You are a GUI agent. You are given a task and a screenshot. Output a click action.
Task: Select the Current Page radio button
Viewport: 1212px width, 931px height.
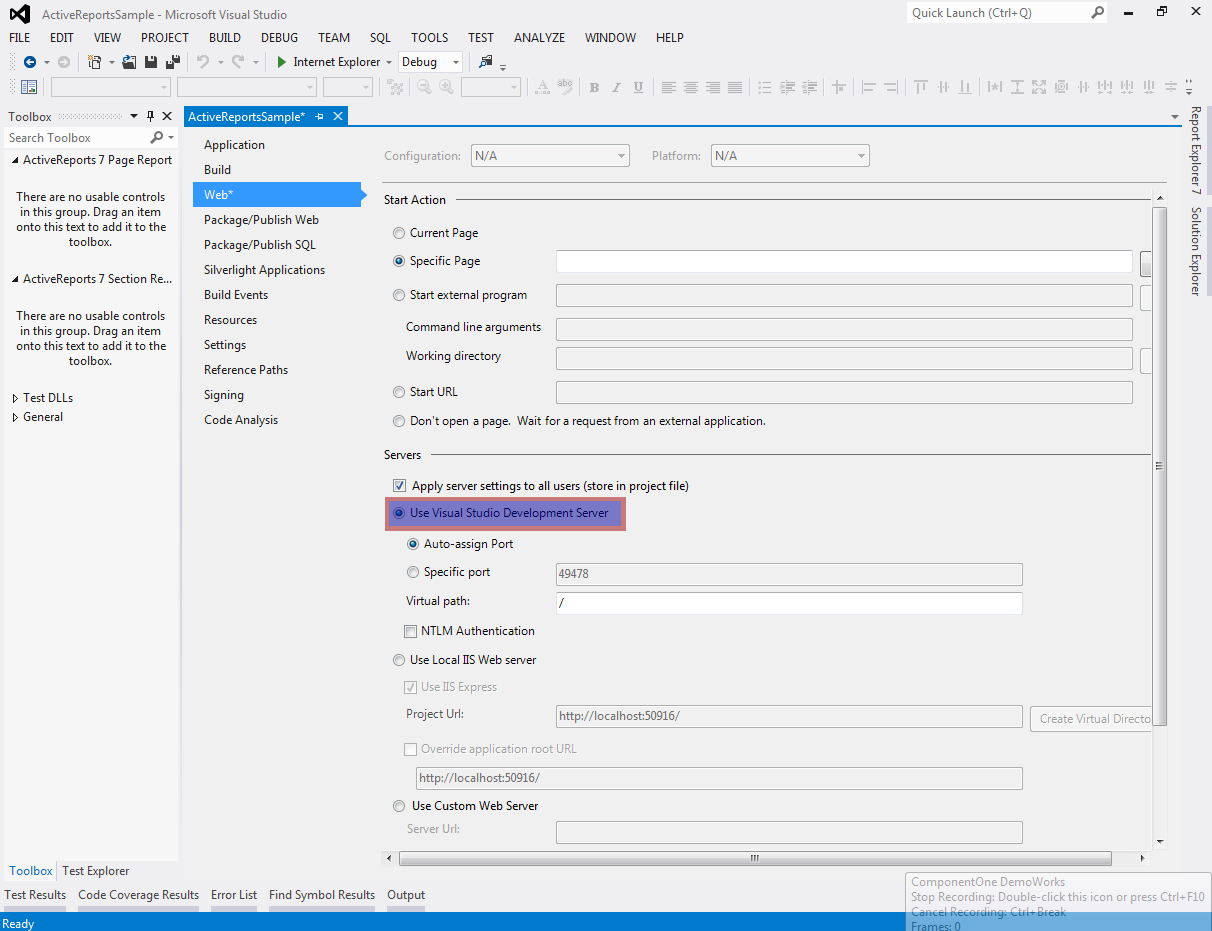click(400, 233)
